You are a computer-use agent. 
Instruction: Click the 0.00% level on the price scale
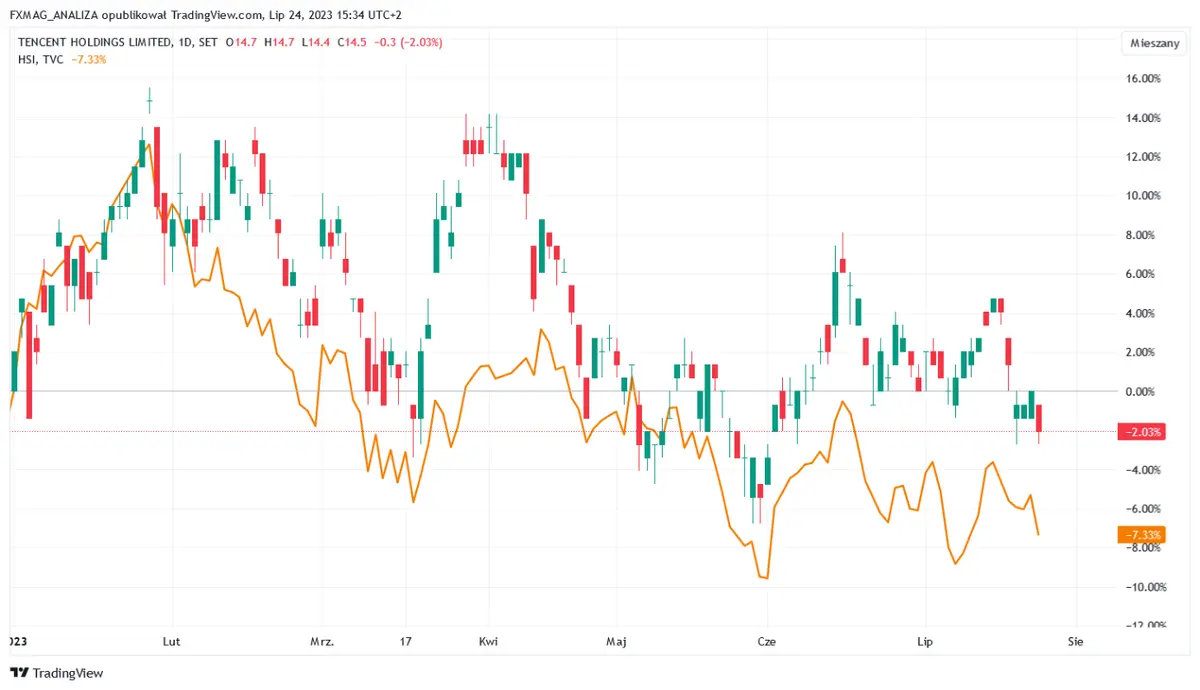click(1143, 392)
